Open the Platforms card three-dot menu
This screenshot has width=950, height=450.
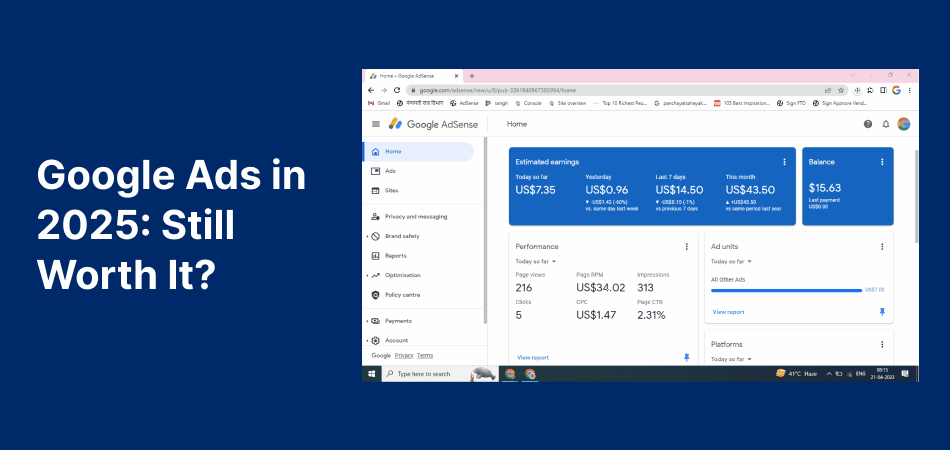(882, 344)
